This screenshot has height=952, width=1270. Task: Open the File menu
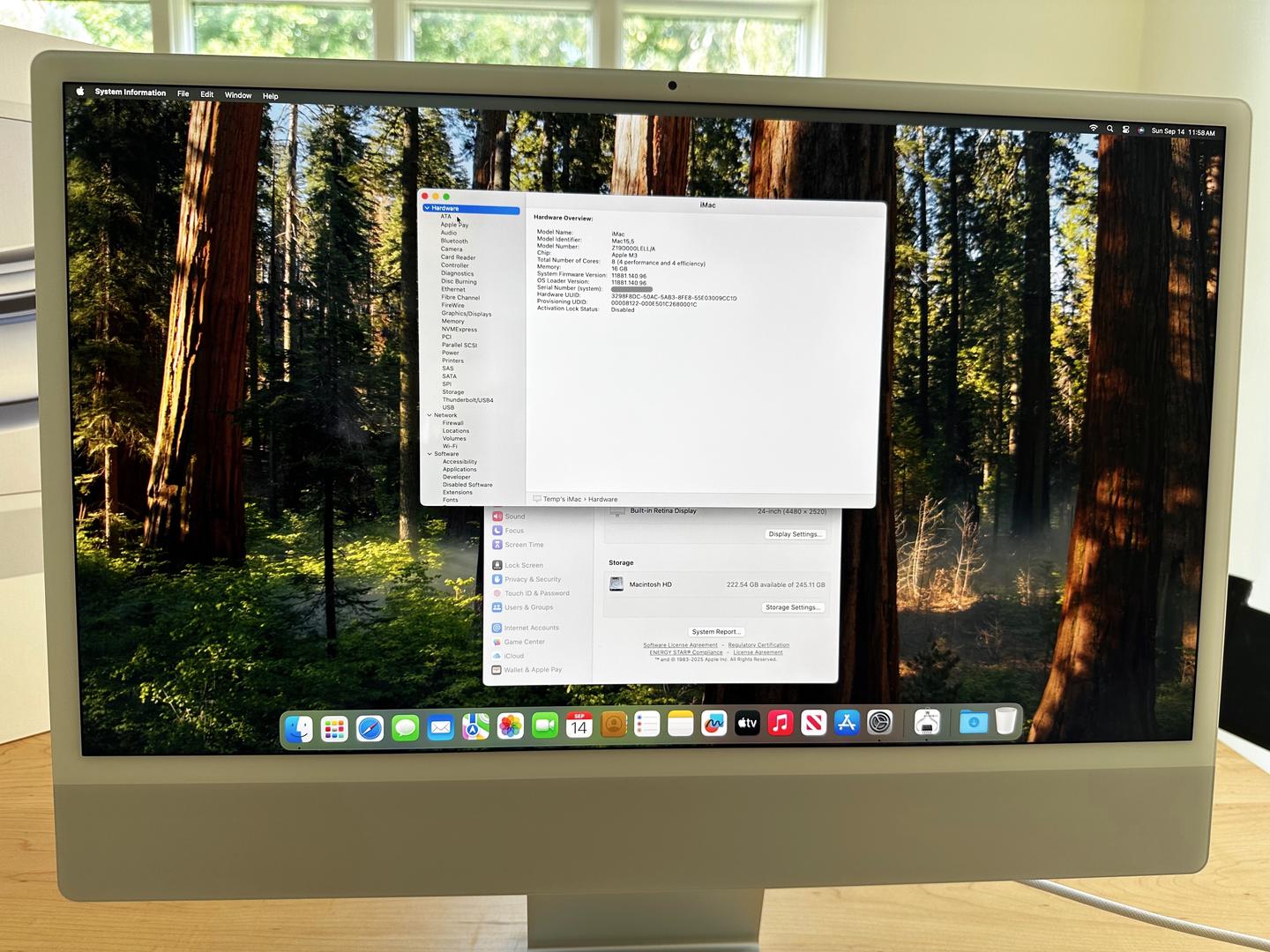point(183,93)
